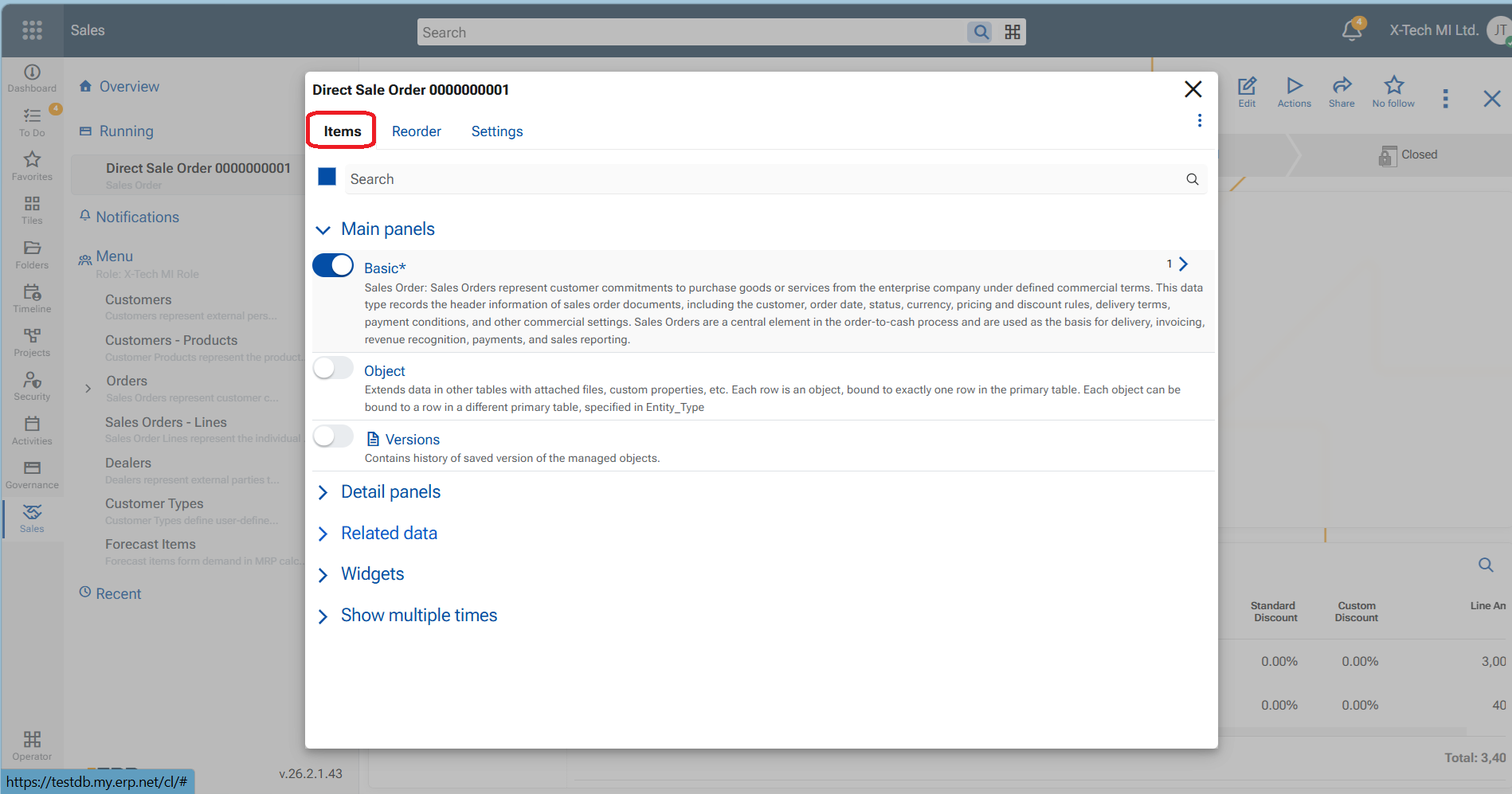The width and height of the screenshot is (1512, 794).
Task: Click the blue square select-all box
Action: pos(327,177)
